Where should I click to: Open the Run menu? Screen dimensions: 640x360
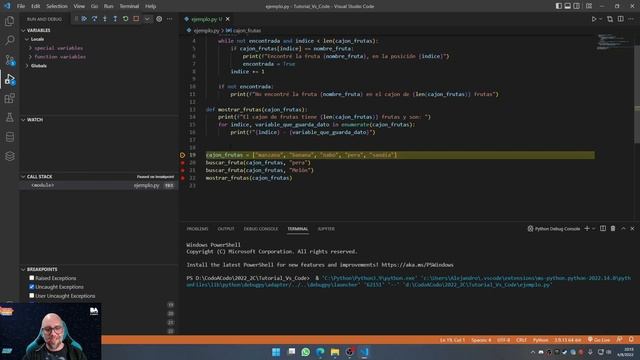(109, 6)
